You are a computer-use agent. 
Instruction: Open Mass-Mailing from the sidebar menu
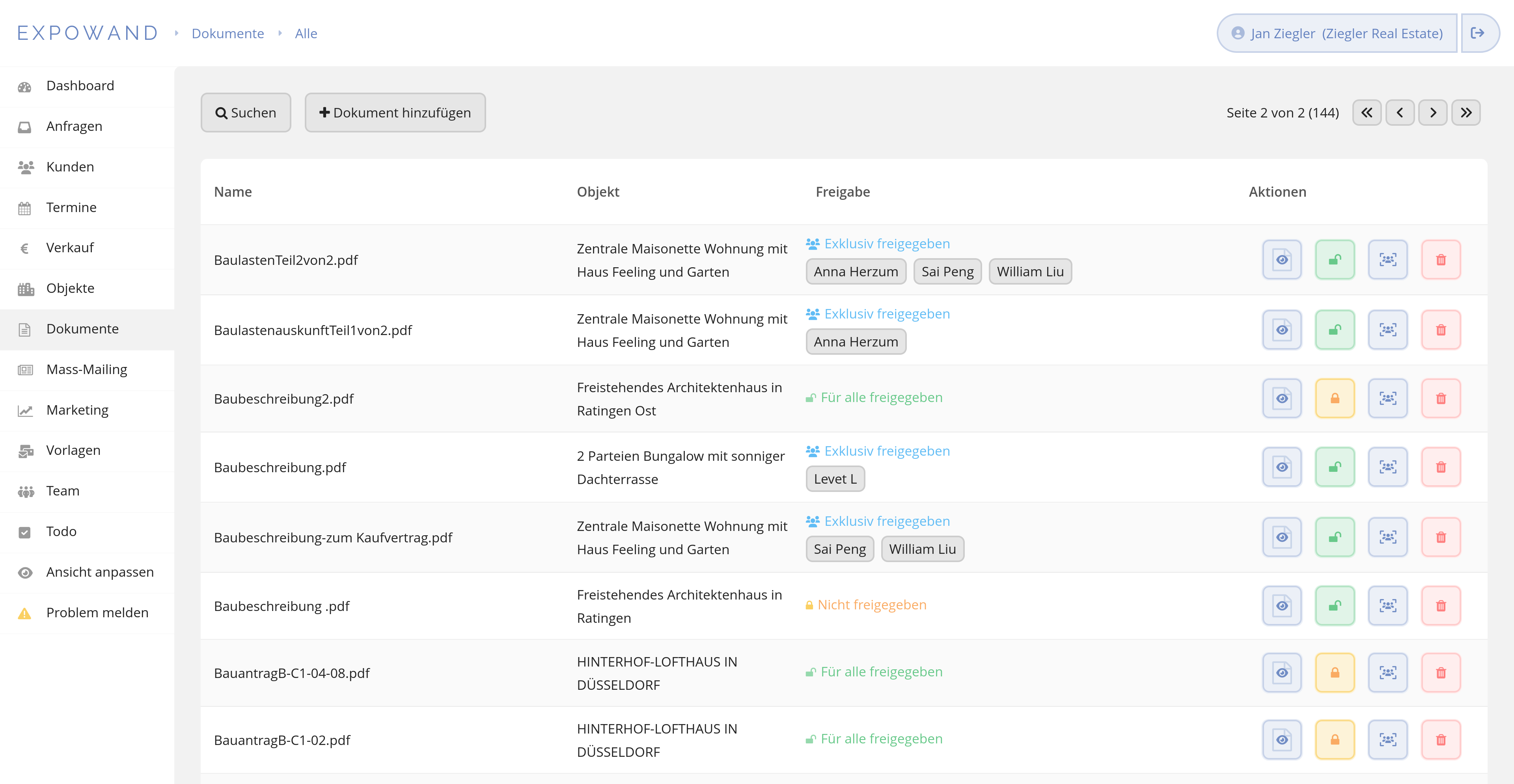click(x=86, y=370)
